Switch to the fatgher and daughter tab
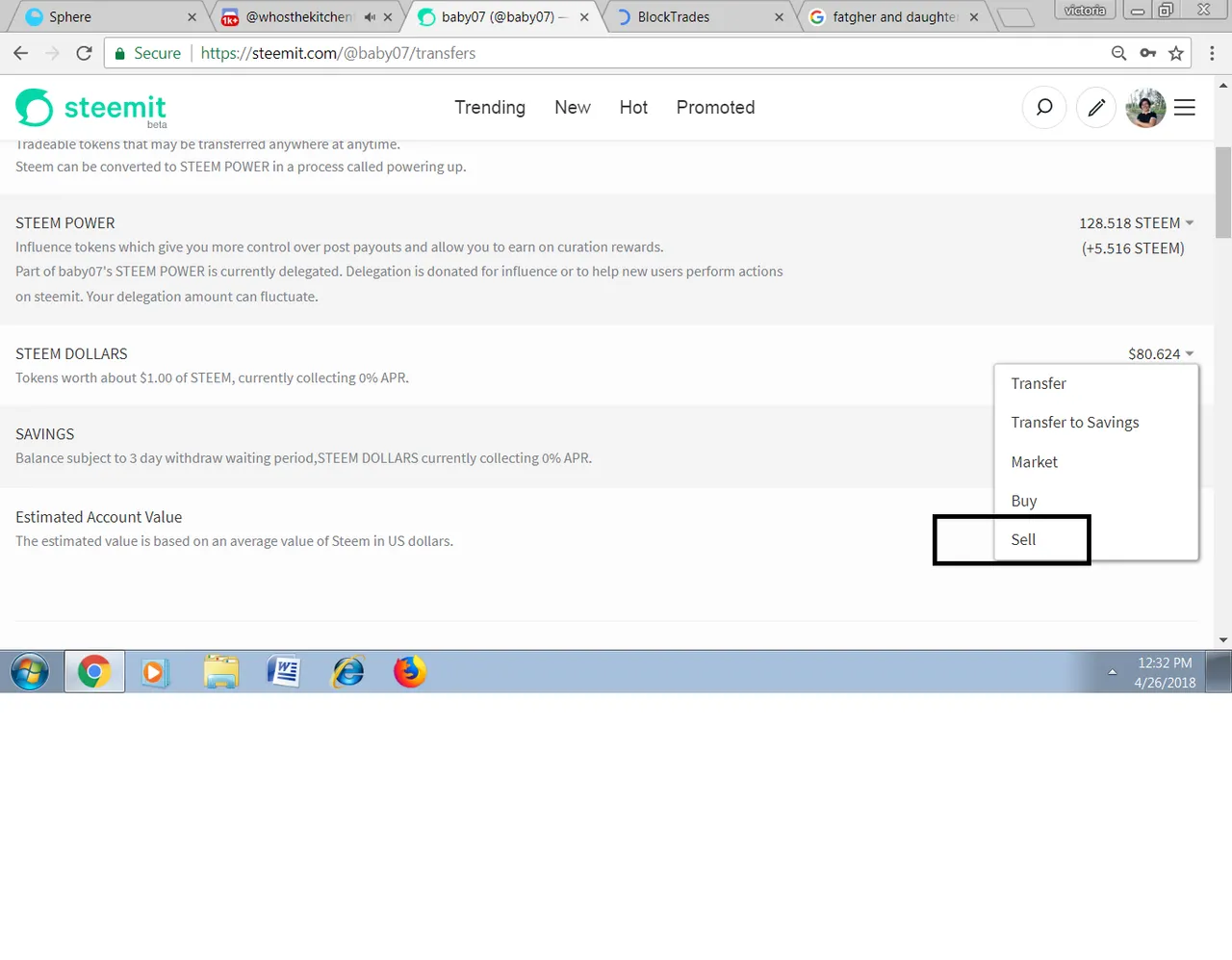Viewport: 1232px width, 960px height. [x=894, y=17]
